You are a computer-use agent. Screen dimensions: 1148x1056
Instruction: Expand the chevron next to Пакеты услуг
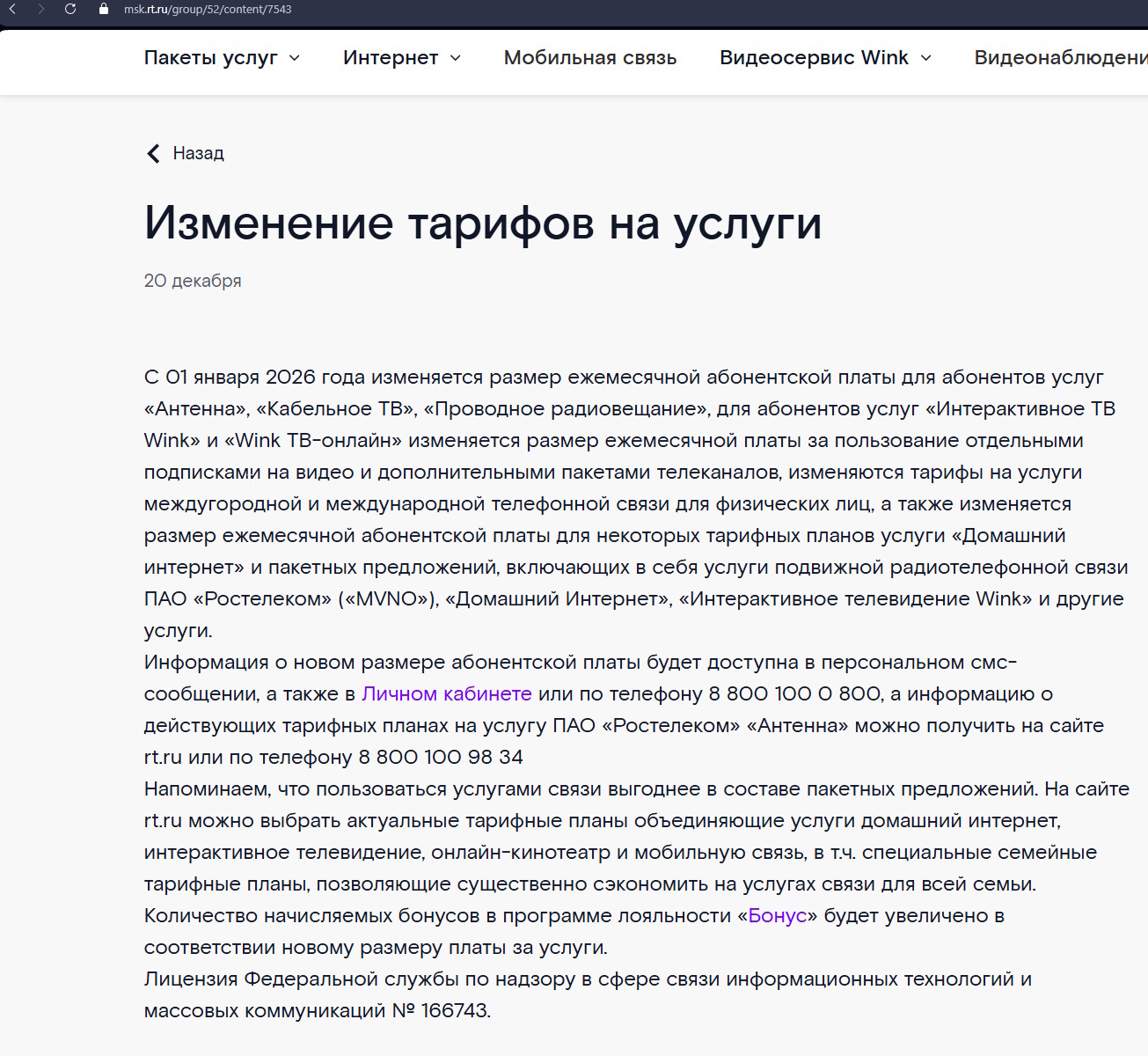coord(295,58)
